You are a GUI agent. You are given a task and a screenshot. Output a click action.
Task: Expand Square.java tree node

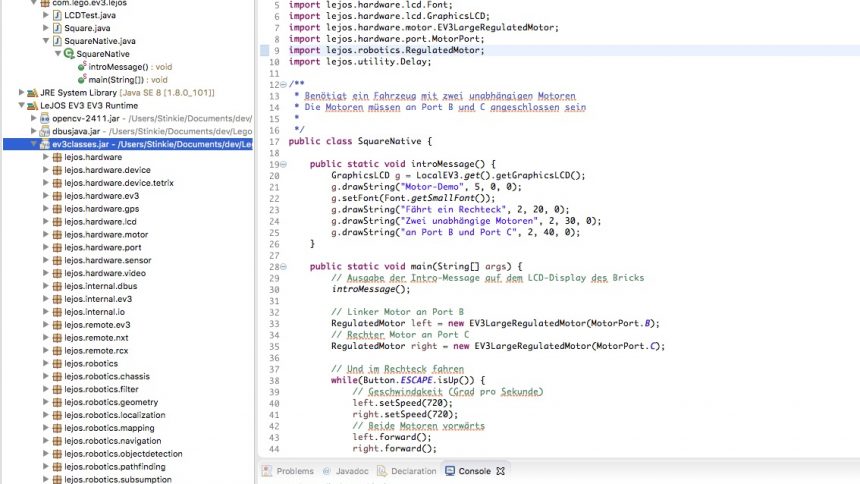pyautogui.click(x=46, y=28)
